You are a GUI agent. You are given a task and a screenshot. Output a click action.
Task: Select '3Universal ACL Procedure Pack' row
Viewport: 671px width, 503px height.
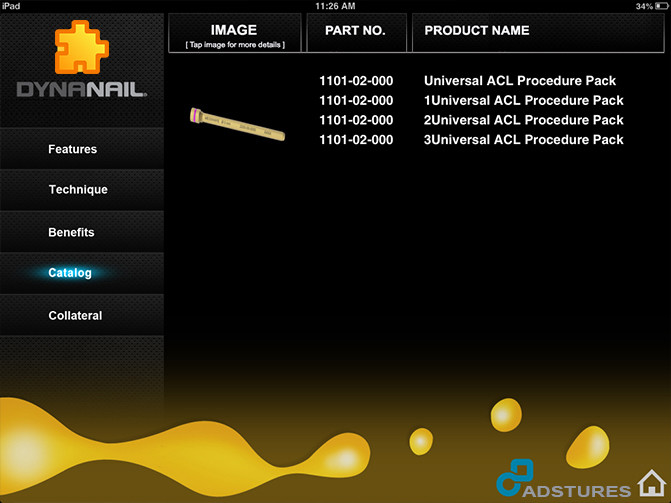(x=523, y=140)
